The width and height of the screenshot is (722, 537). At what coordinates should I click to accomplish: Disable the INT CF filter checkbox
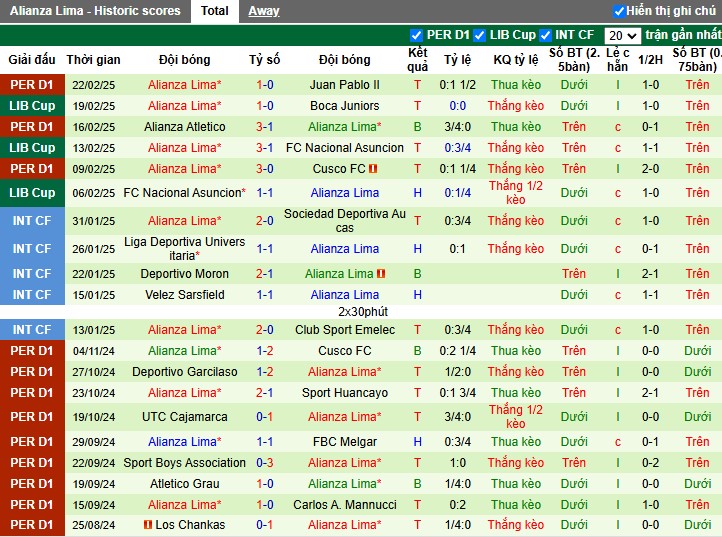pyautogui.click(x=545, y=35)
